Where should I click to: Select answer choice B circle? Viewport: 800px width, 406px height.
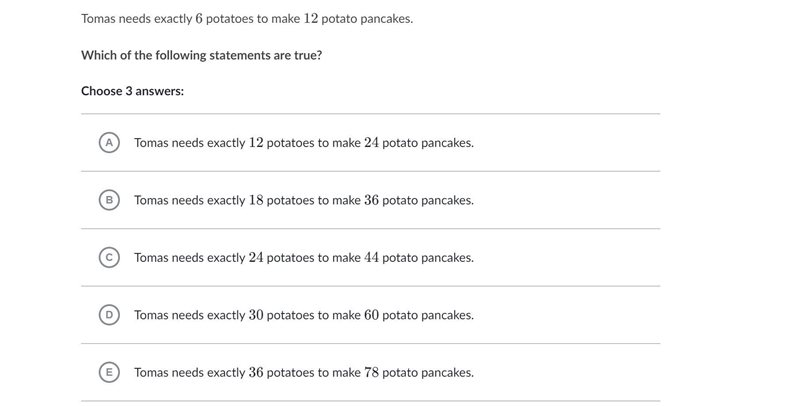pos(109,200)
